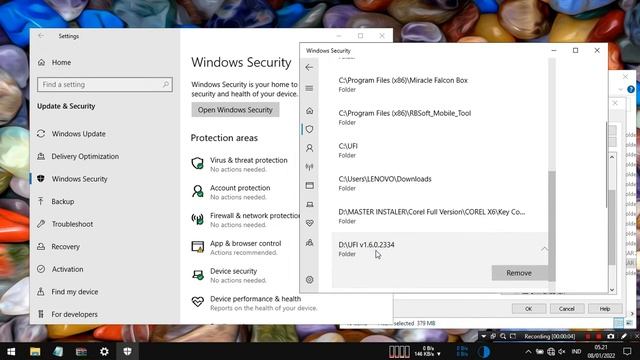Show hidden tray icons chevron
Image resolution: width=640 pixels, height=360 pixels.
(528, 351)
